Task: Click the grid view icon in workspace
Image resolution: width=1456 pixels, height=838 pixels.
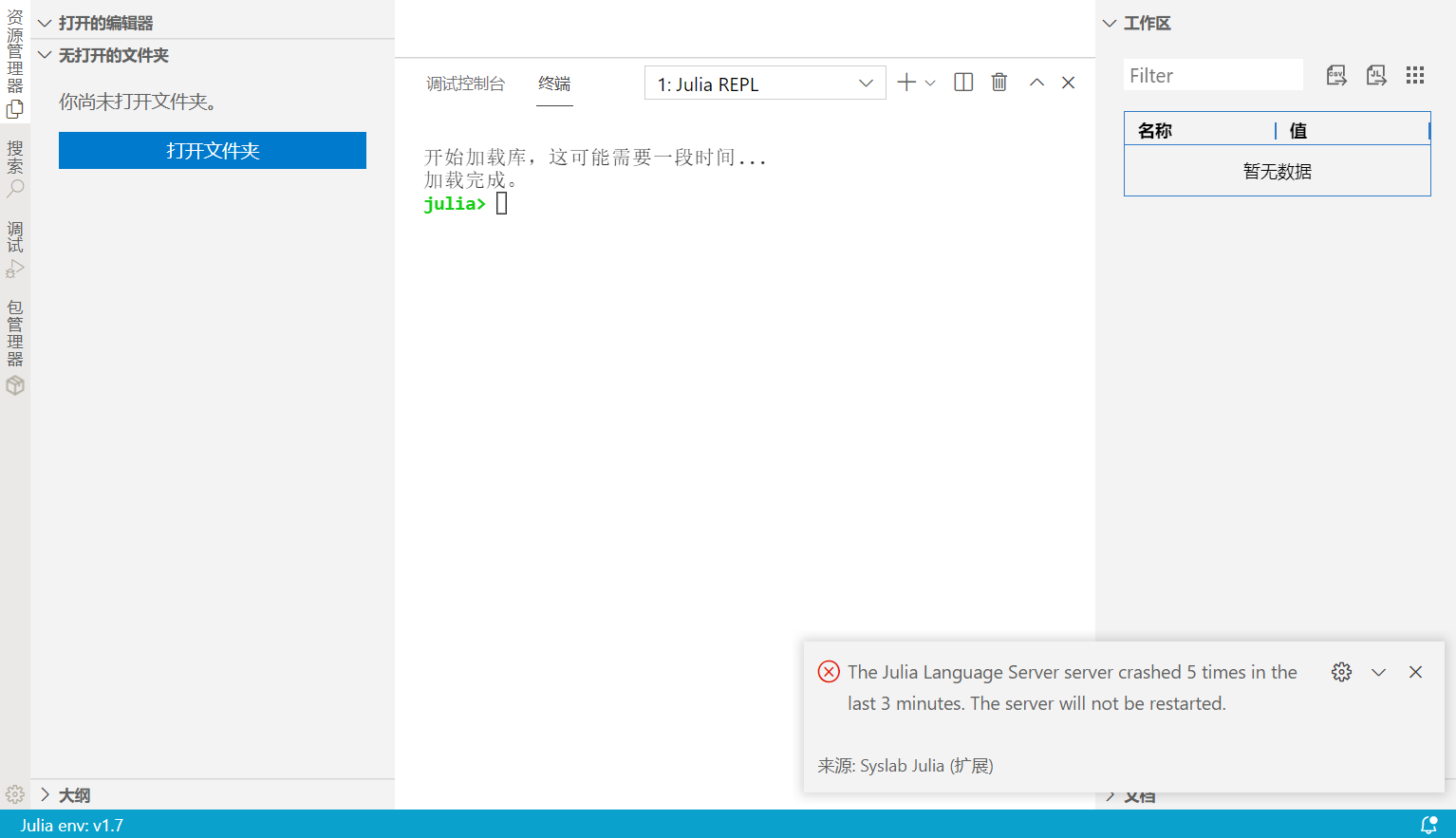Action: point(1415,76)
